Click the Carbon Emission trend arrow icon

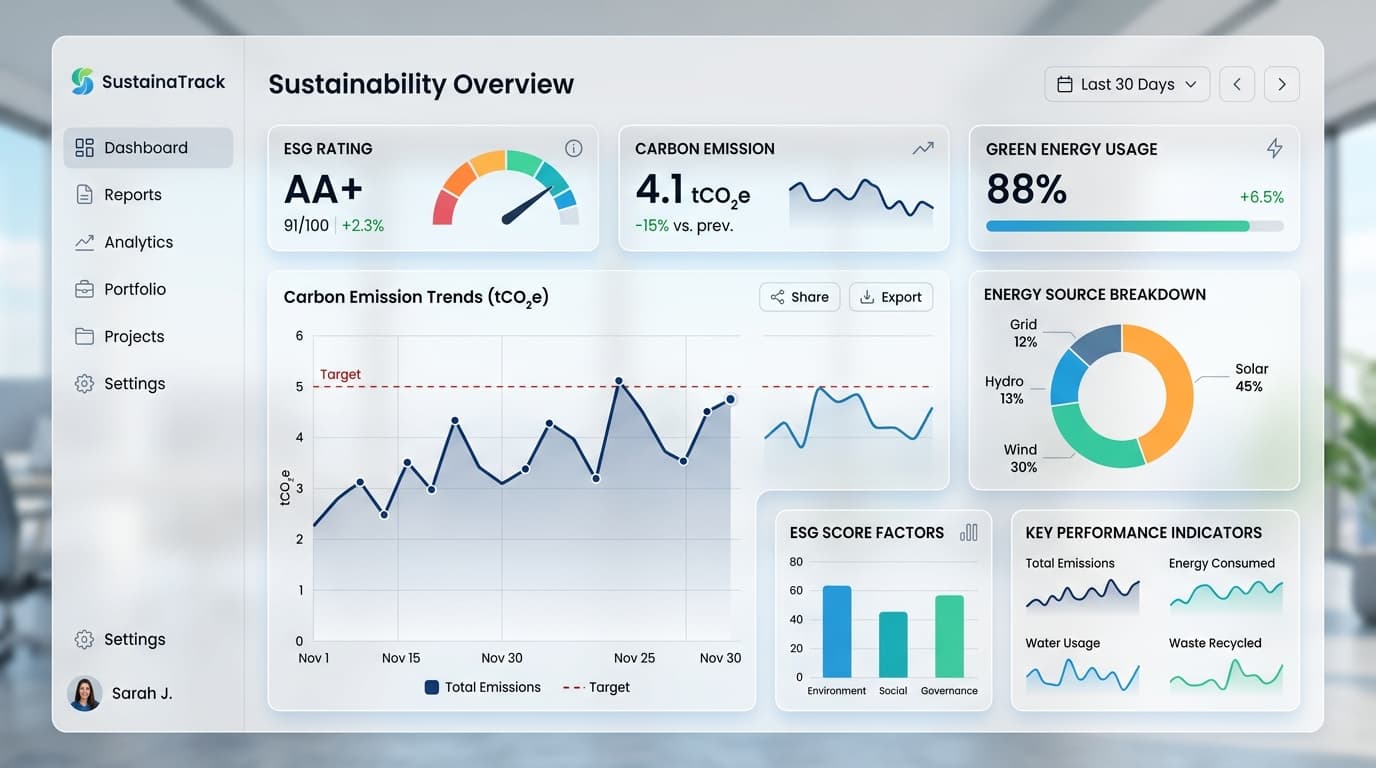click(923, 148)
